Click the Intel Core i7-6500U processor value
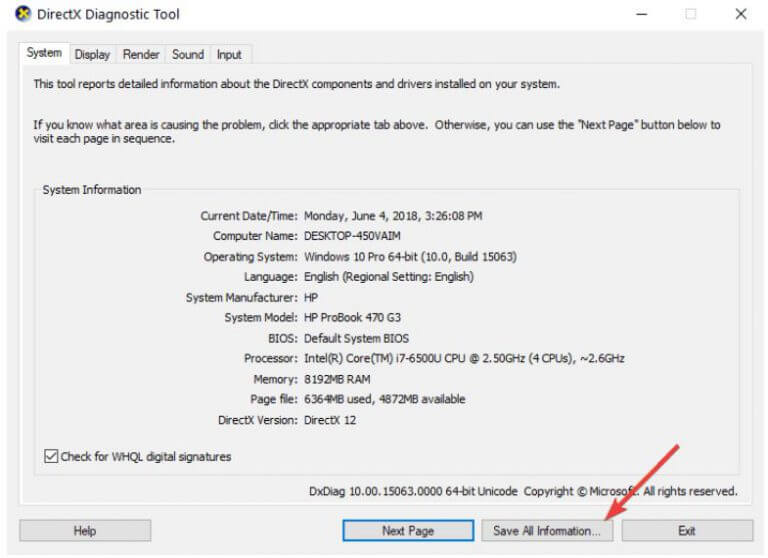Viewport: 768px width, 558px height. pyautogui.click(x=464, y=359)
